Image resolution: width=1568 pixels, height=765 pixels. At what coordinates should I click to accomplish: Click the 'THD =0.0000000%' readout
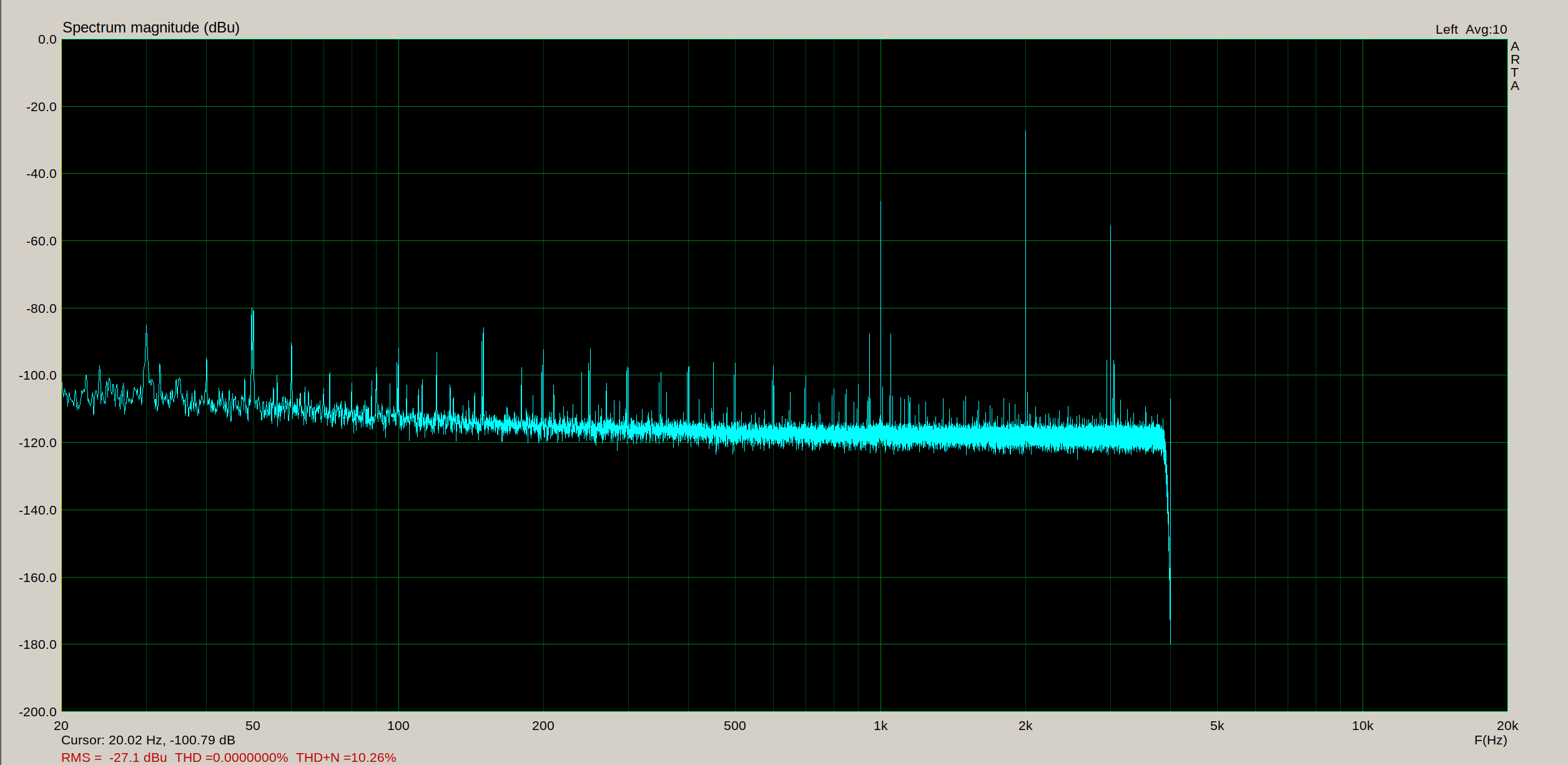coord(231,758)
